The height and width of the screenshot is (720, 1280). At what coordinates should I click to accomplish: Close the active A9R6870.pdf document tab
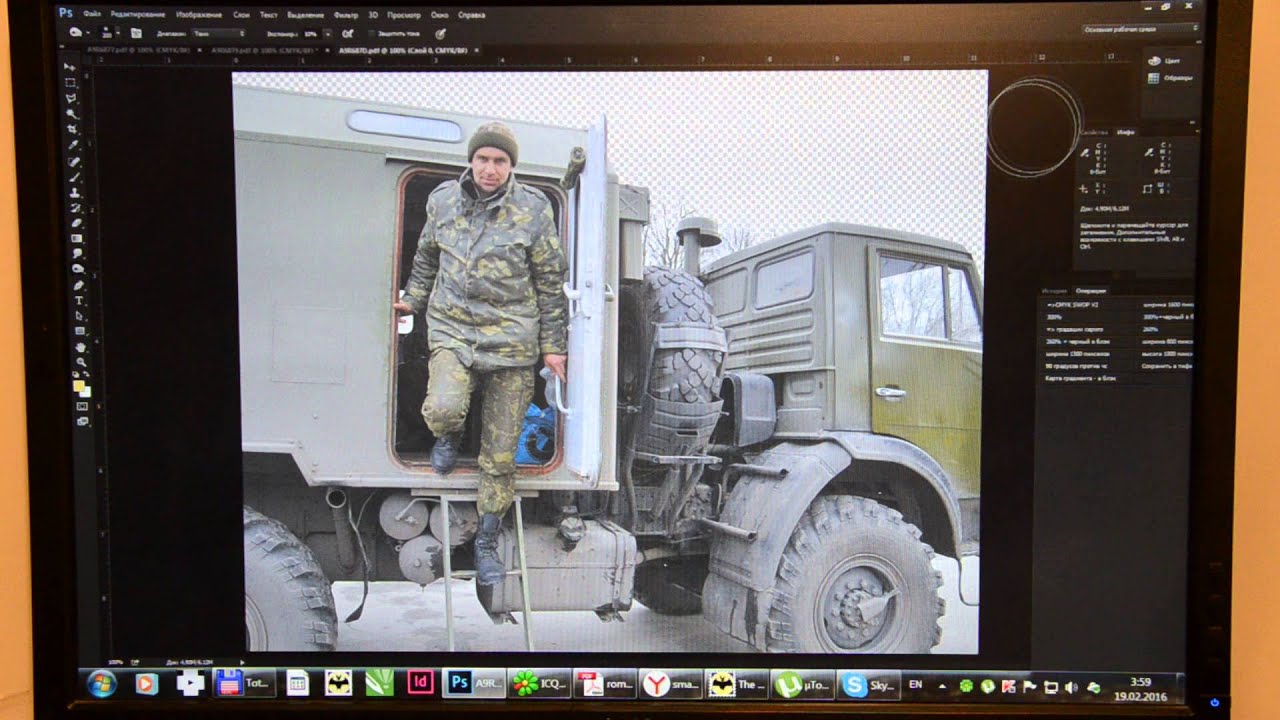pyautogui.click(x=476, y=50)
